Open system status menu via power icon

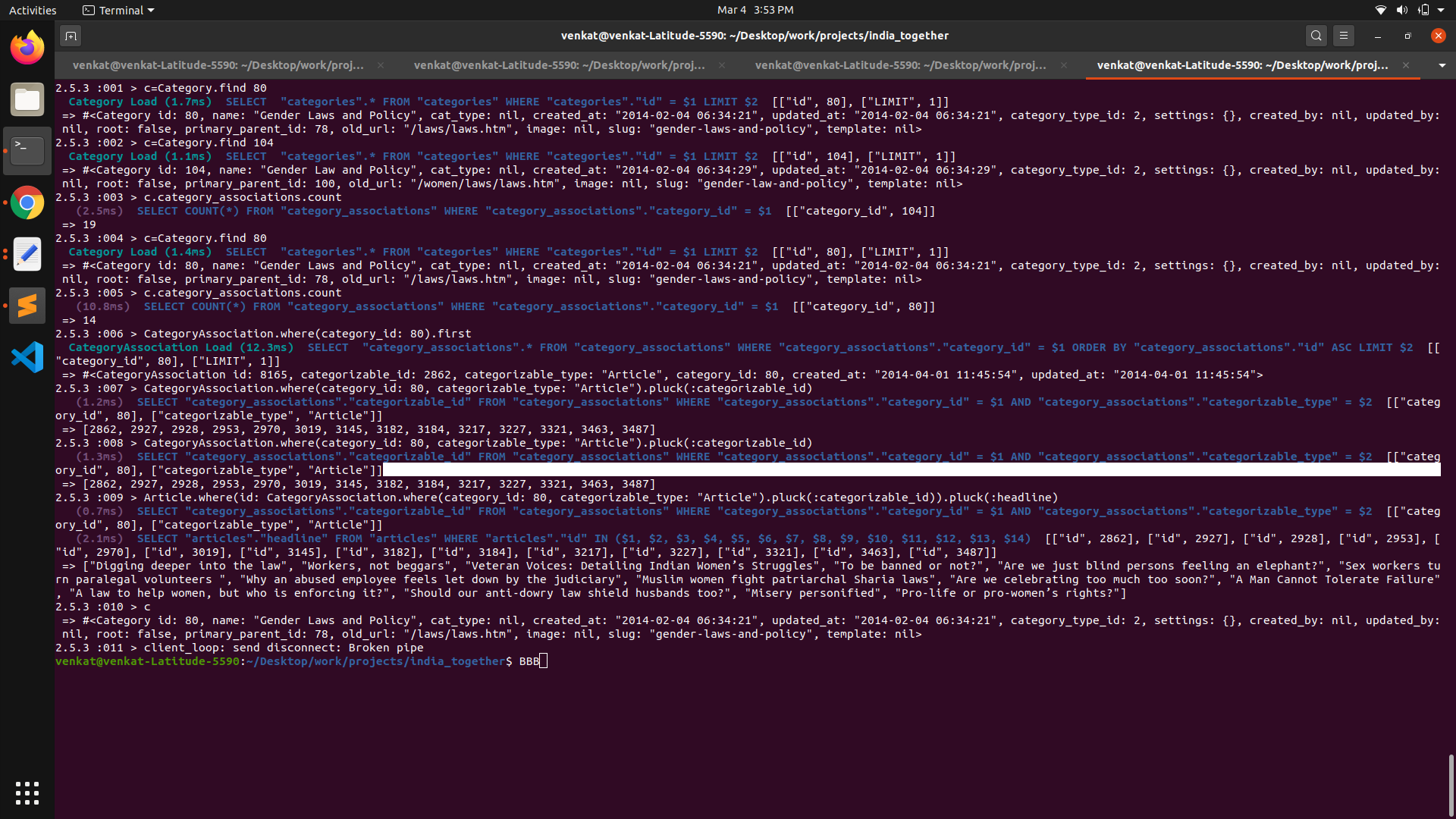(1424, 10)
